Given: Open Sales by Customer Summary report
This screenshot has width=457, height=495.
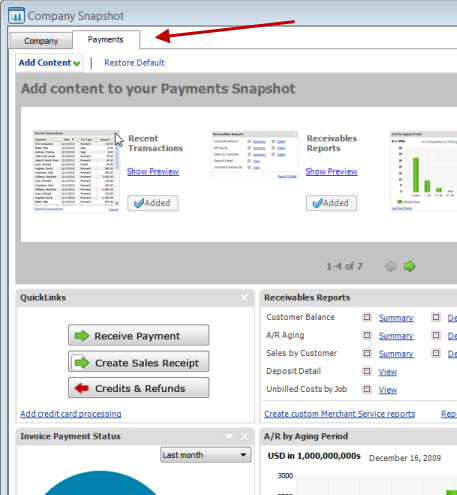Looking at the screenshot, I should coord(396,354).
